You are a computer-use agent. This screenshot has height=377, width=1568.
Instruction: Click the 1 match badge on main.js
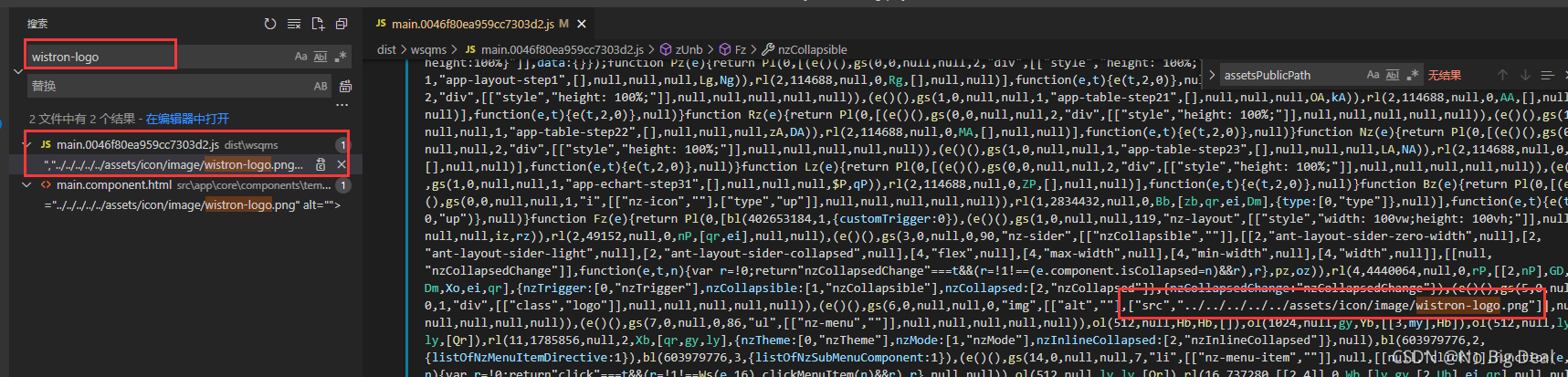pos(342,144)
